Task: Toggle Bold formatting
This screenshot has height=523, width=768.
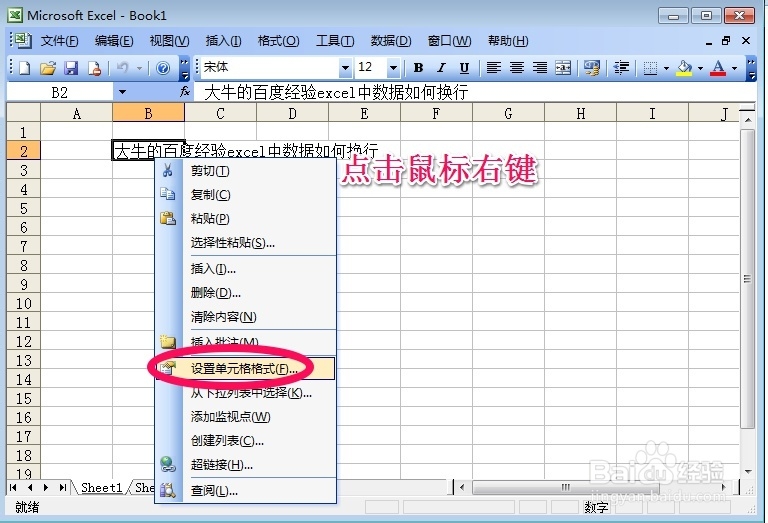Action: pos(418,68)
